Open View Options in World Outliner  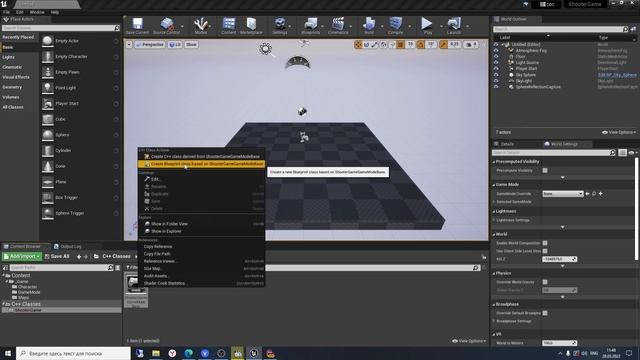coord(619,132)
